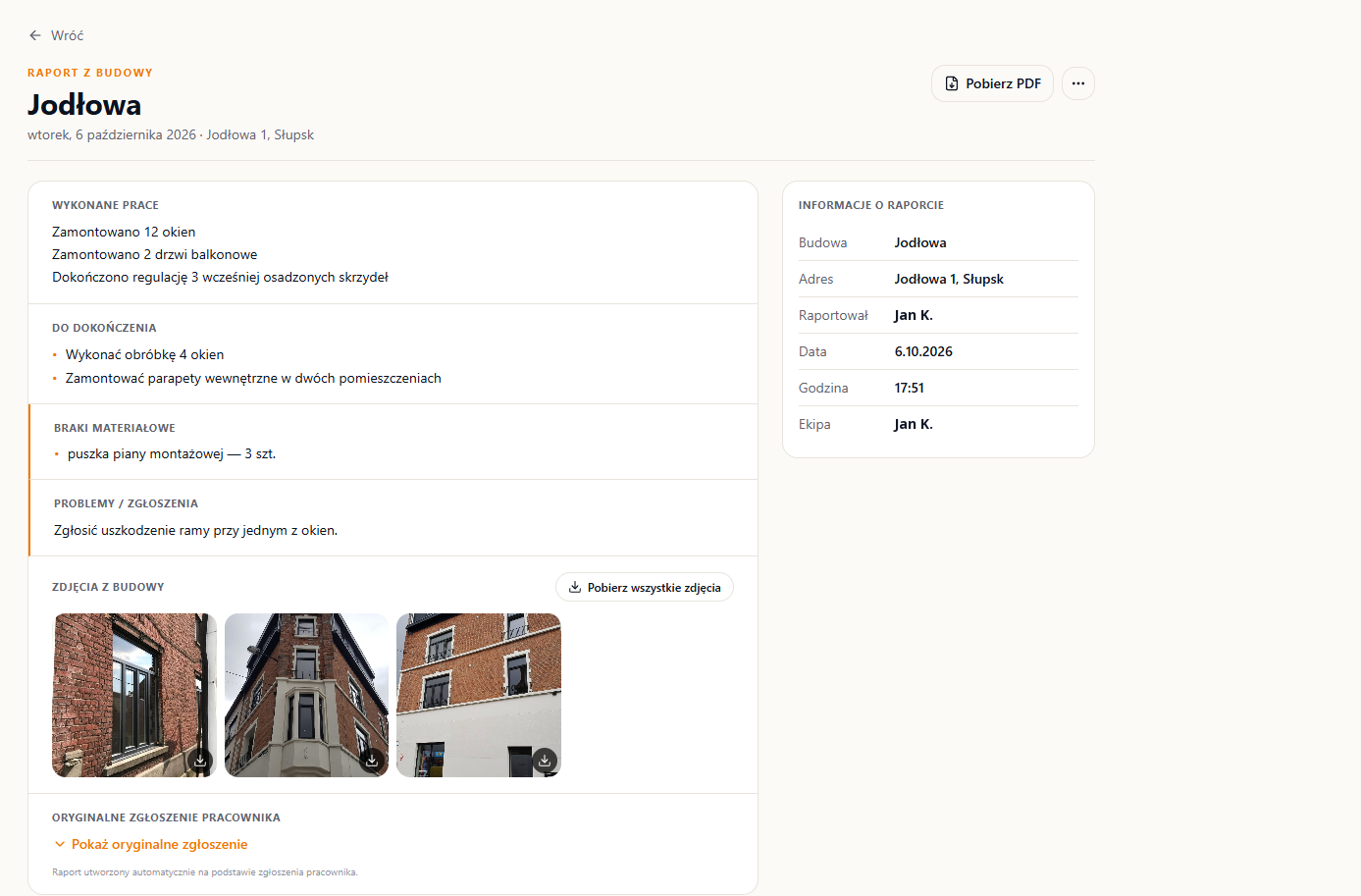Screen dimensions: 1361x896
Task: Download the first photo of brick wall window
Action: point(200,761)
